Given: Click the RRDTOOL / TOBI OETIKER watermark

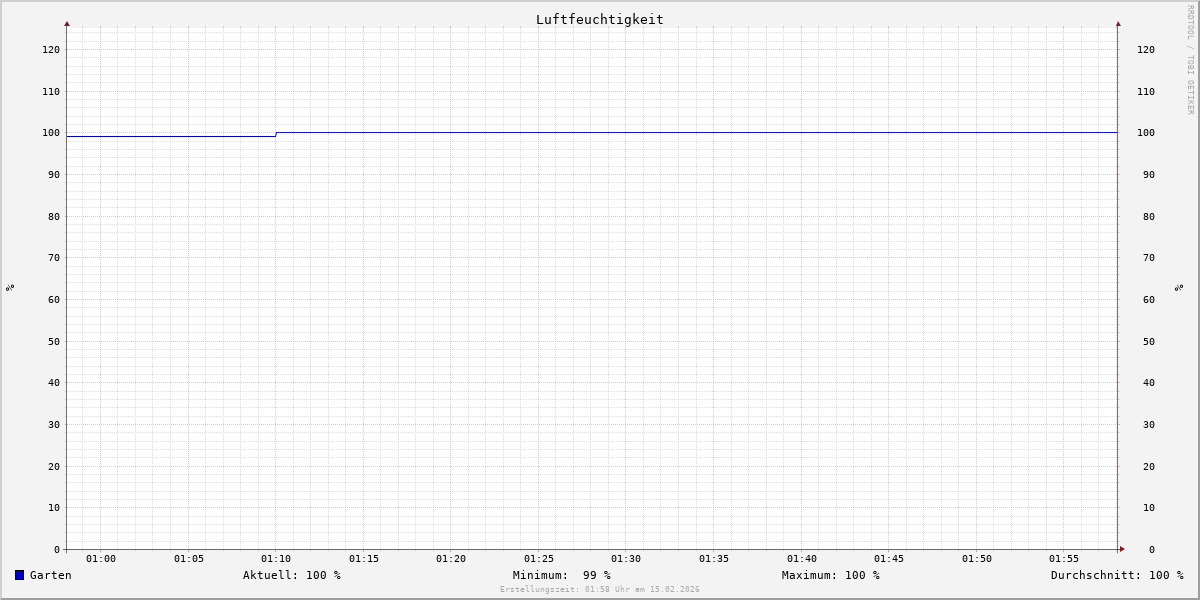Looking at the screenshot, I should (1190, 60).
